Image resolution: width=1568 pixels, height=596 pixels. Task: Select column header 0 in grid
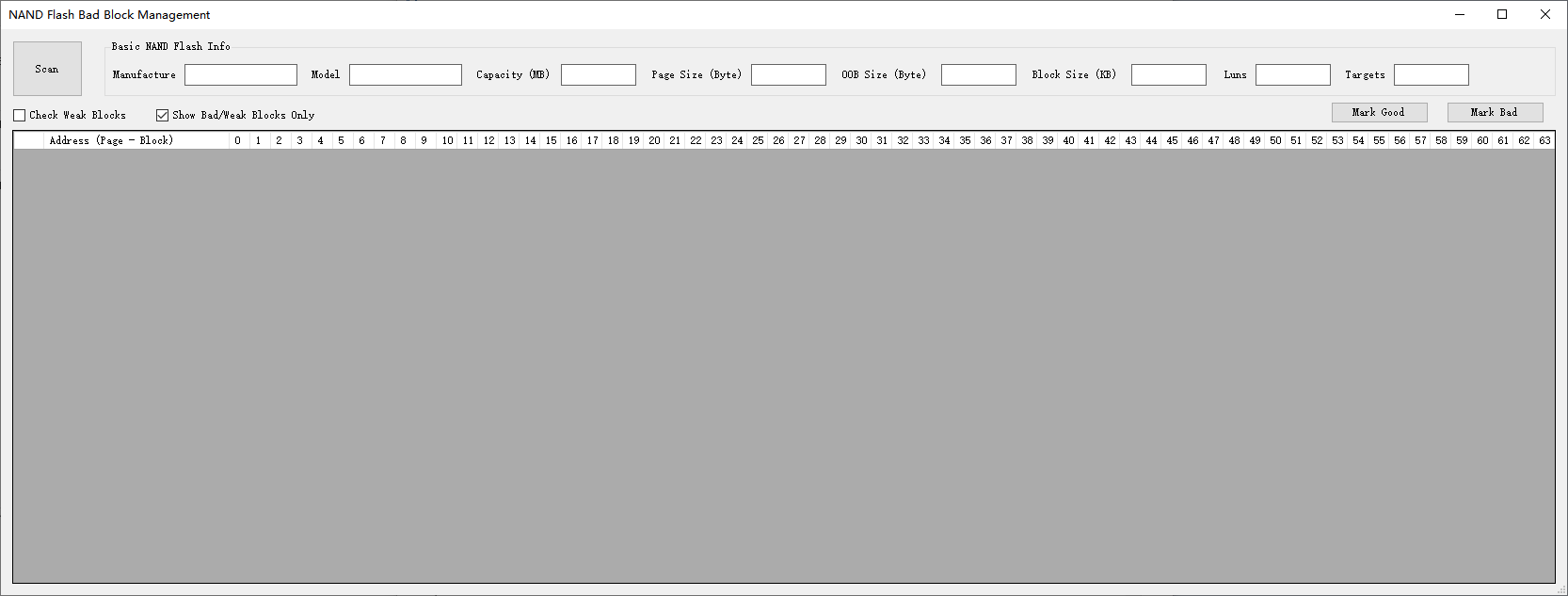238,140
